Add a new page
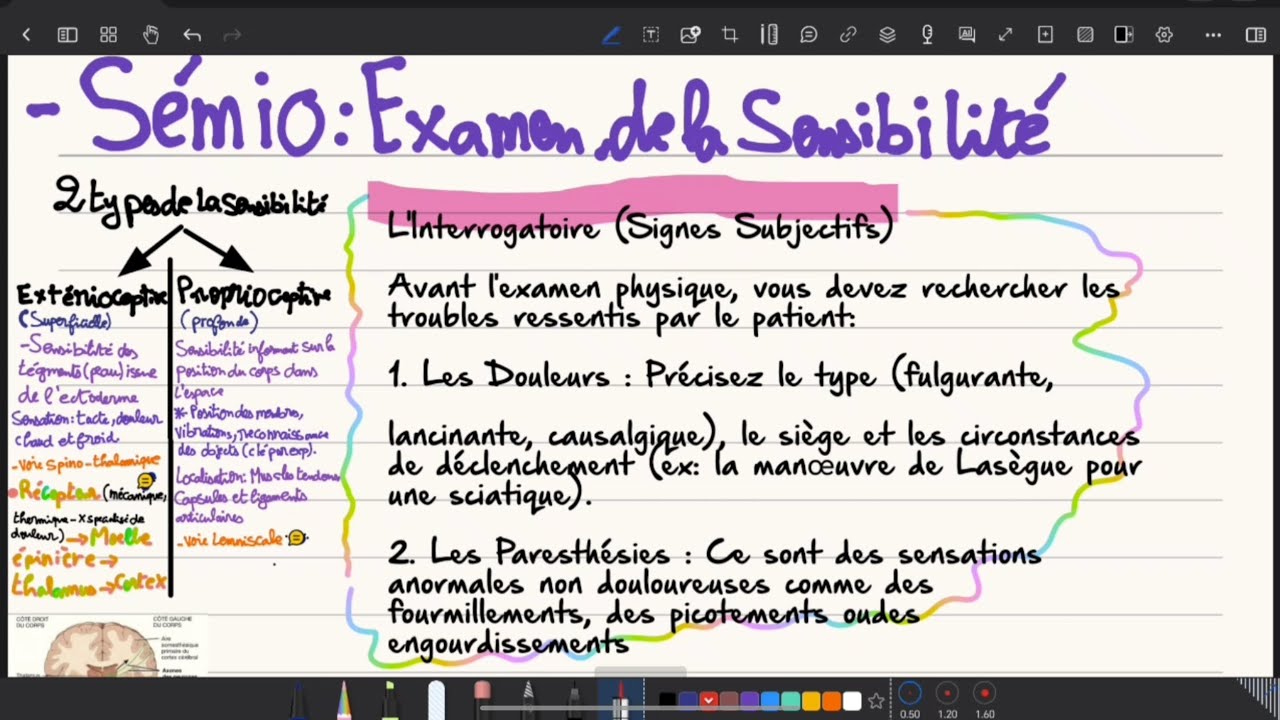This screenshot has height=720, width=1280. pyautogui.click(x=1045, y=35)
